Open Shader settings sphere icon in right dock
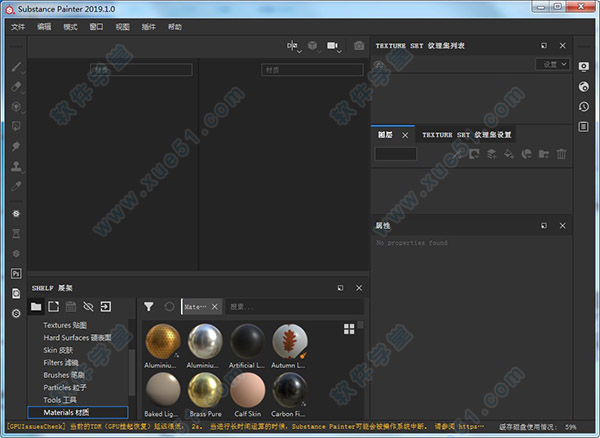 pyautogui.click(x=584, y=87)
